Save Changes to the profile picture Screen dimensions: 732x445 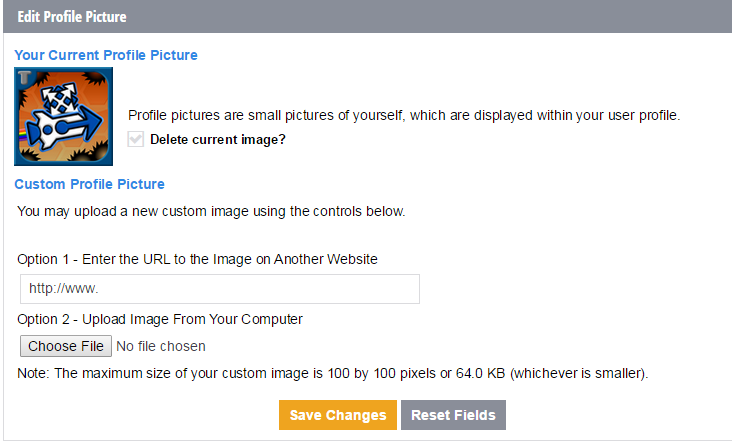(x=338, y=415)
